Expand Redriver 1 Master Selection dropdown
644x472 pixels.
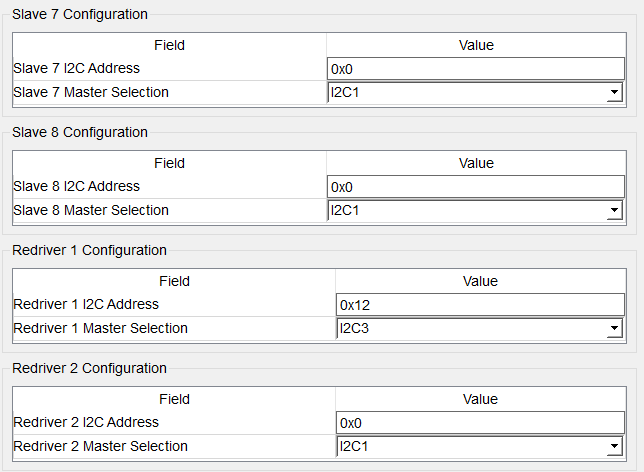613,329
